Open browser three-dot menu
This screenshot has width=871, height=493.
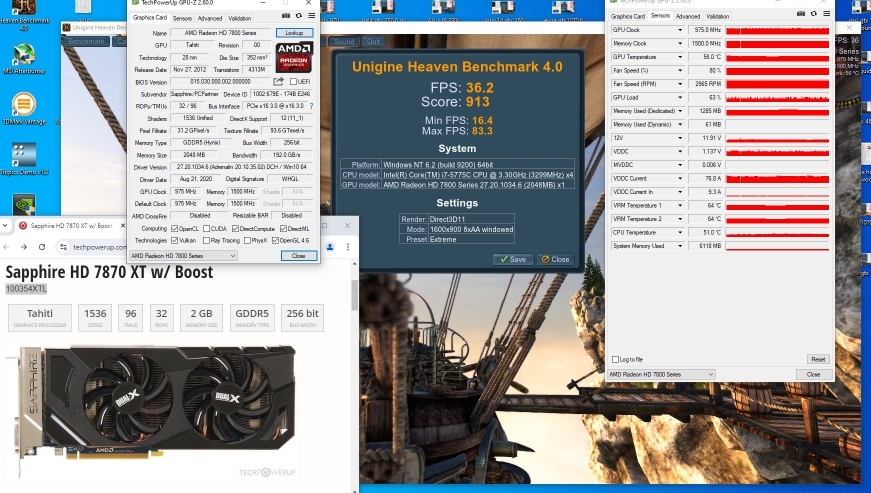[348, 247]
